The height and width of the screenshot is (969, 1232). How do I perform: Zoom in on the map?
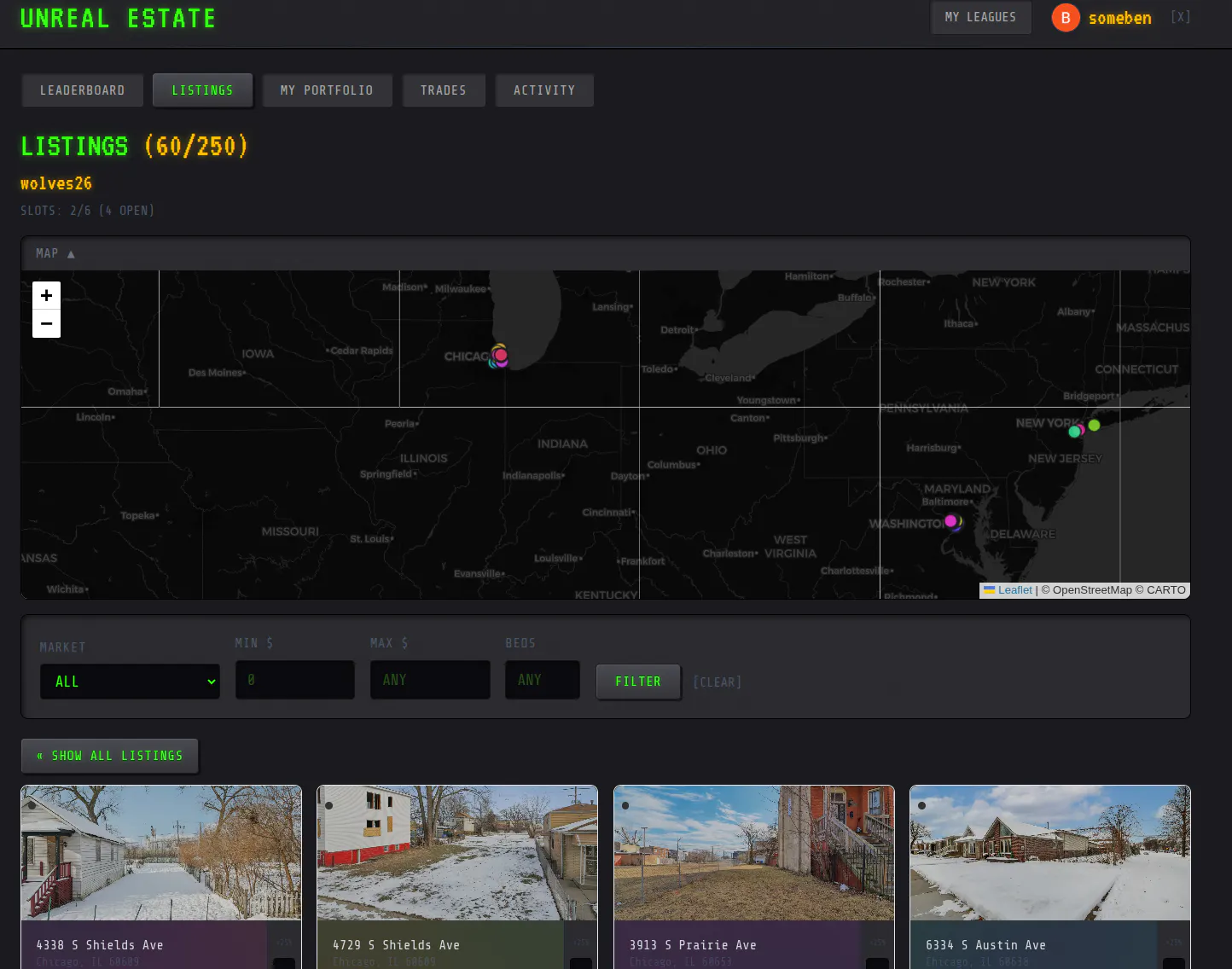[46, 295]
